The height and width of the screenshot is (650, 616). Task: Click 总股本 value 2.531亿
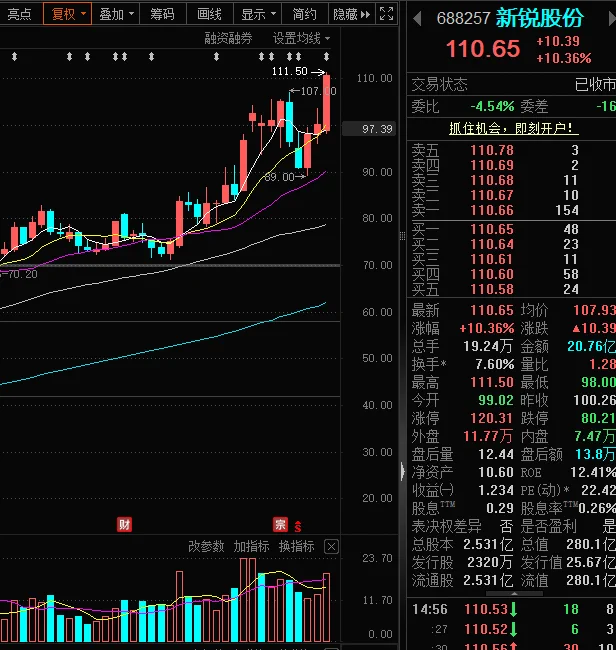(x=488, y=544)
